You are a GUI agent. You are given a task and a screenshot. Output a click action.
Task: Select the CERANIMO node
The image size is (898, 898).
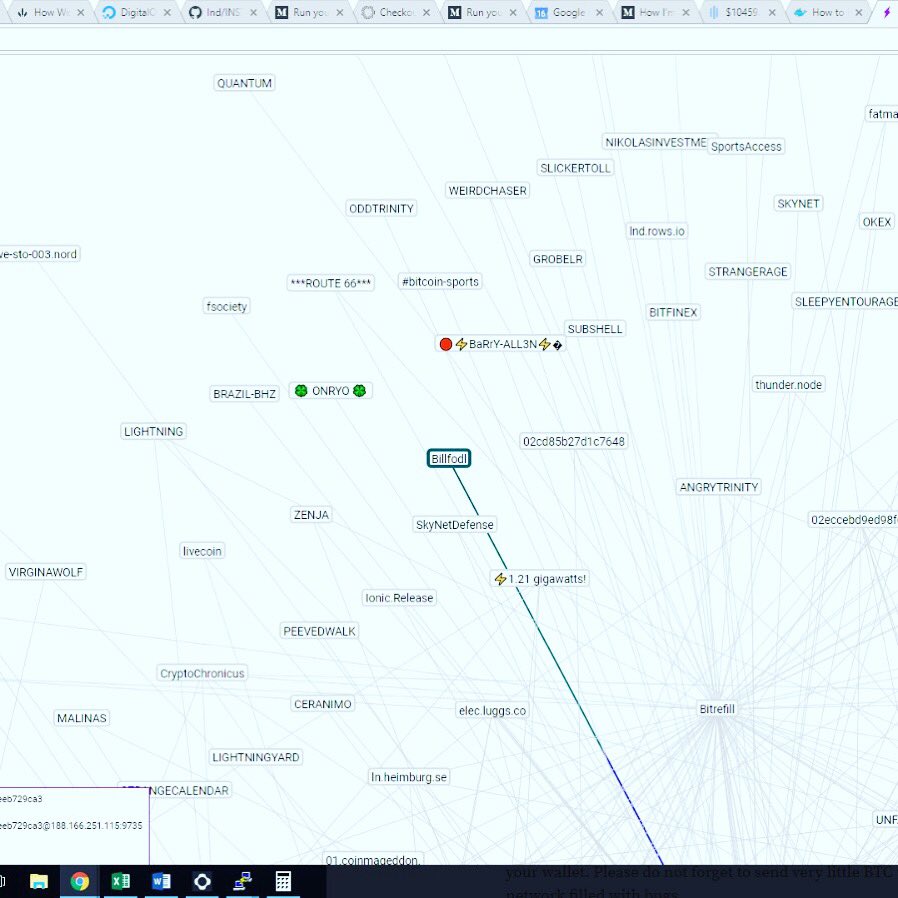[x=323, y=704]
